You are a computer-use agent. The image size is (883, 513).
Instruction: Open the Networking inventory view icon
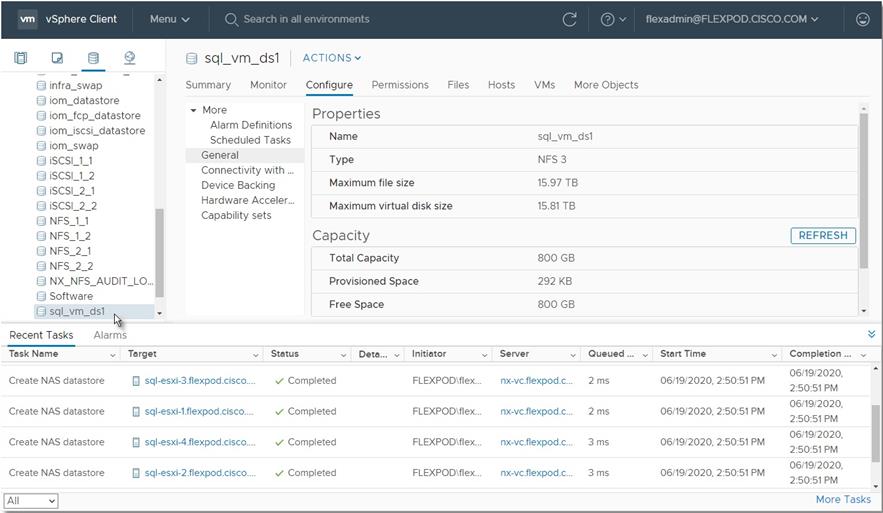coord(130,58)
